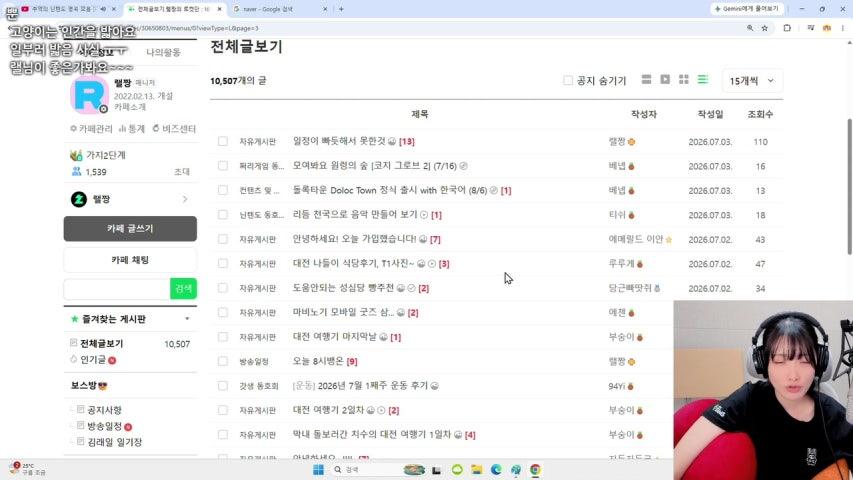853x480 pixels.
Task: Open post 대전 여행기 마지막날
Action: (x=335, y=337)
